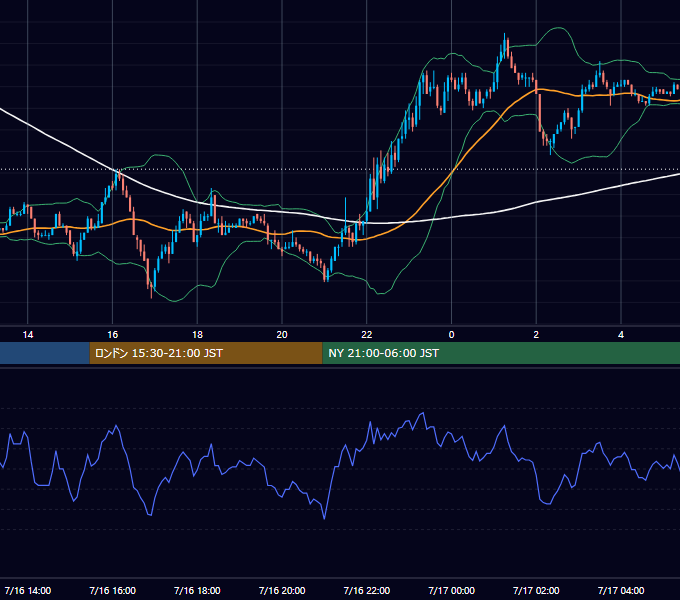This screenshot has height=600, width=680.
Task: Click the 7/17 04:00 time label
Action: tap(621, 590)
